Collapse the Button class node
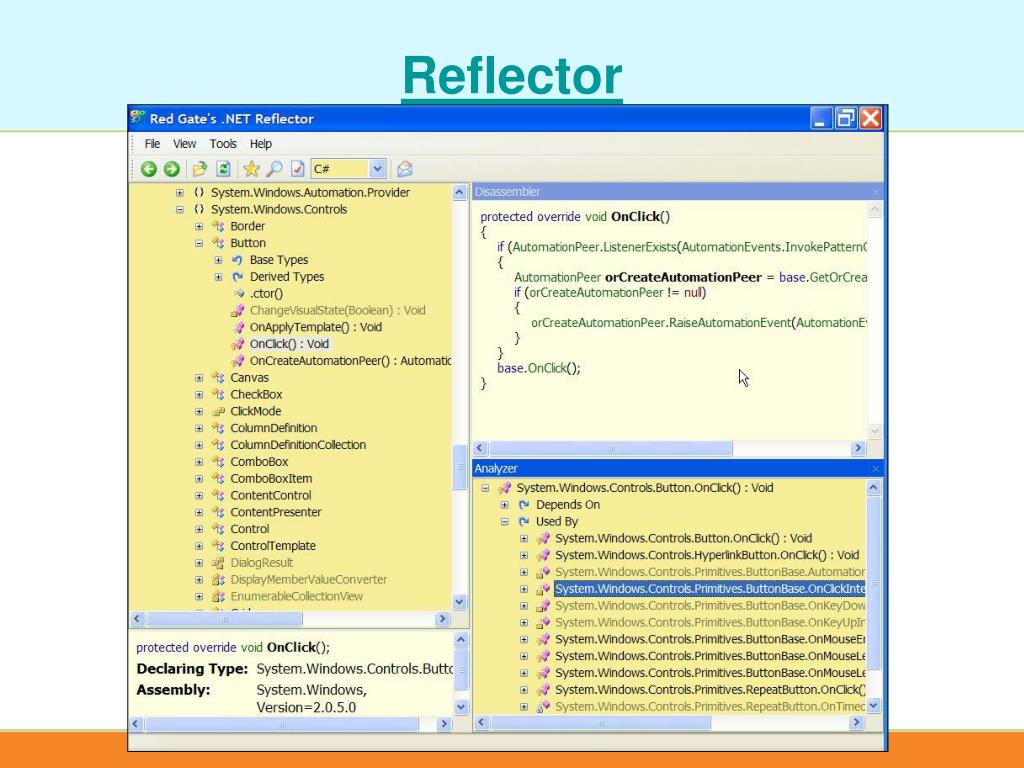 click(x=199, y=243)
